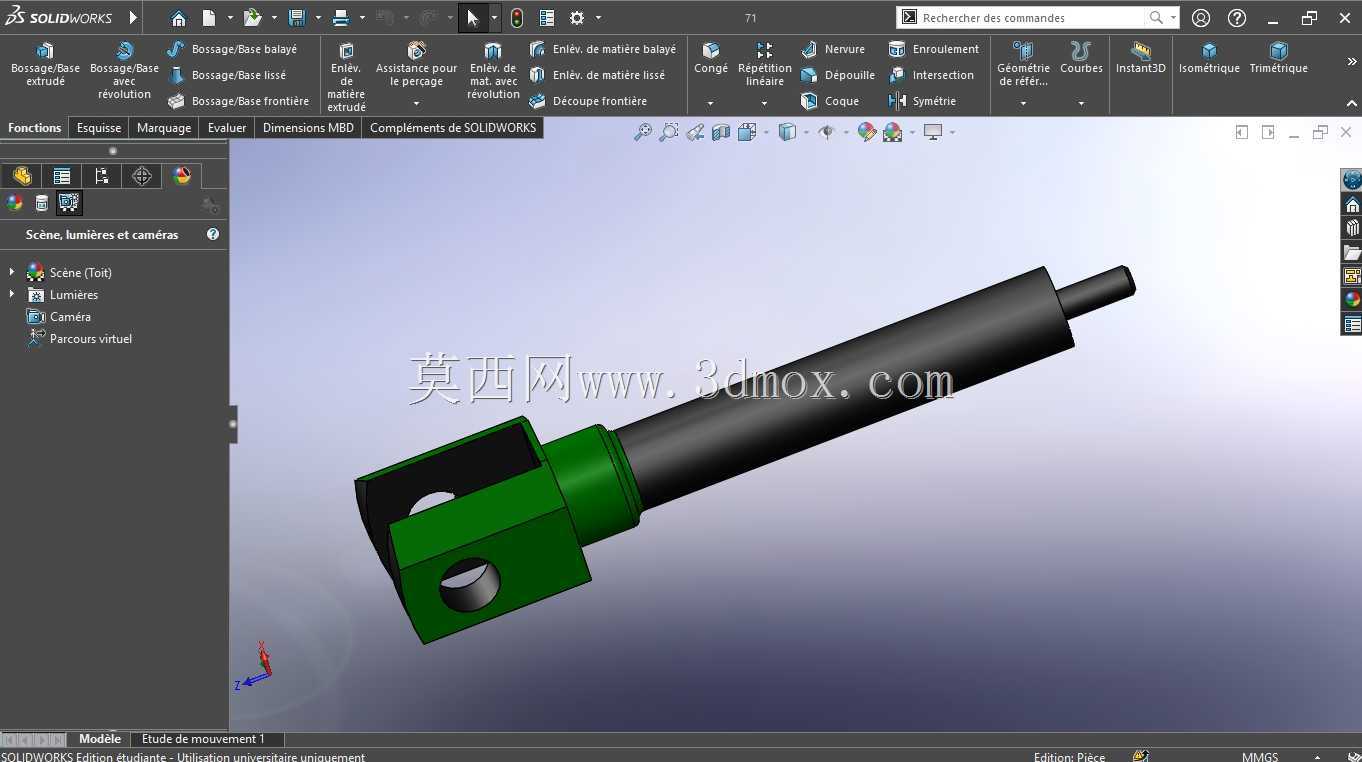The width and height of the screenshot is (1362, 762).
Task: Switch to the Esquisse tab
Action: [x=99, y=128]
